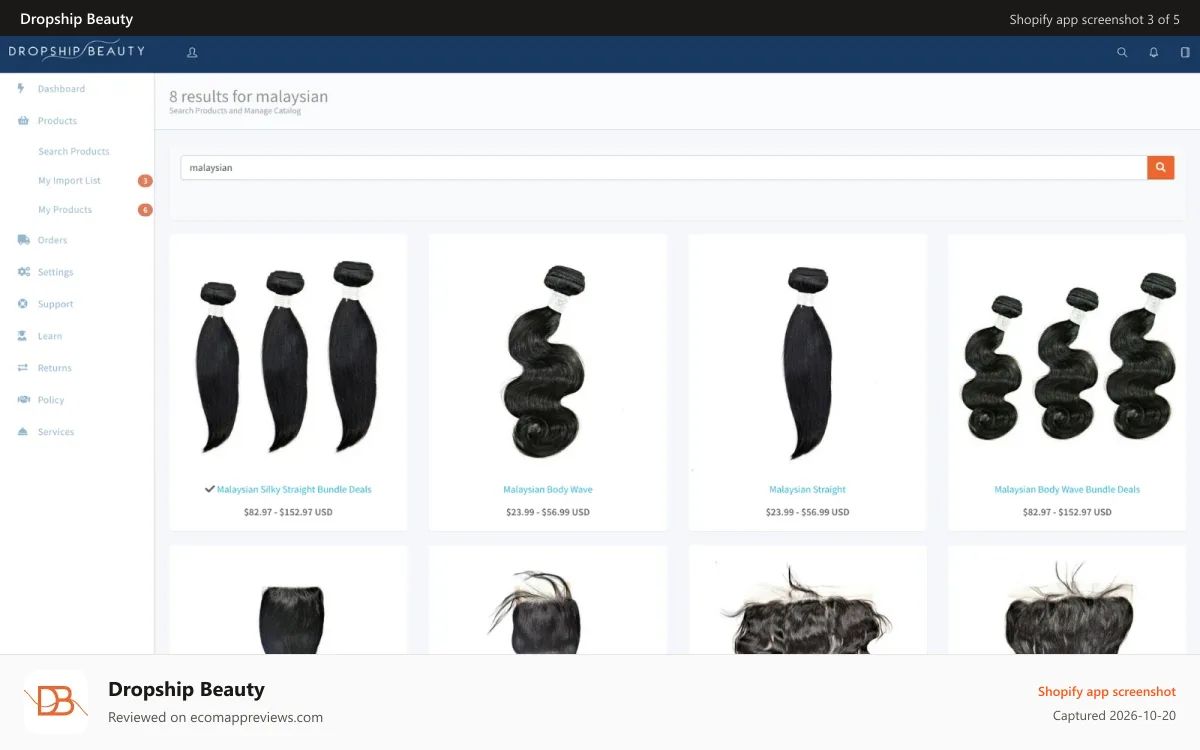Screen dimensions: 1200x750
Task: Focus the search field containing malaysian
Action: (x=664, y=168)
